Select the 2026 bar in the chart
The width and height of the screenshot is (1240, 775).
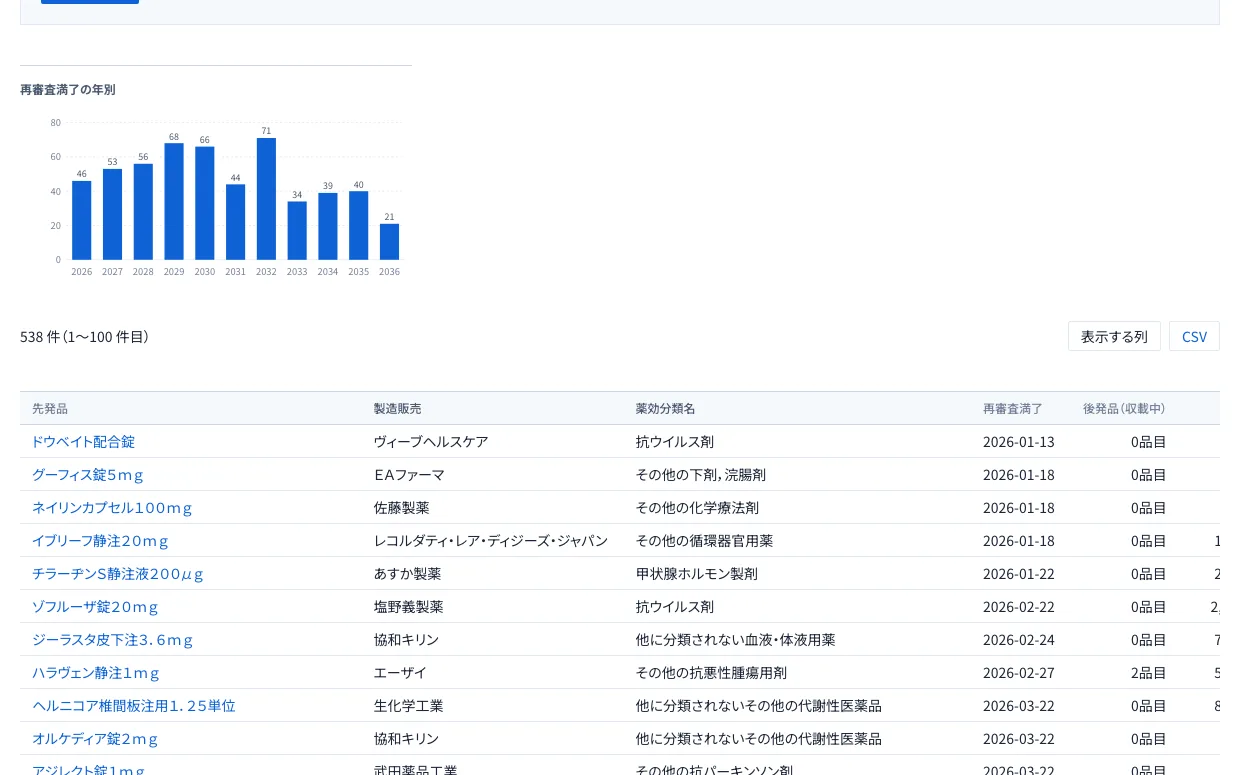(82, 220)
